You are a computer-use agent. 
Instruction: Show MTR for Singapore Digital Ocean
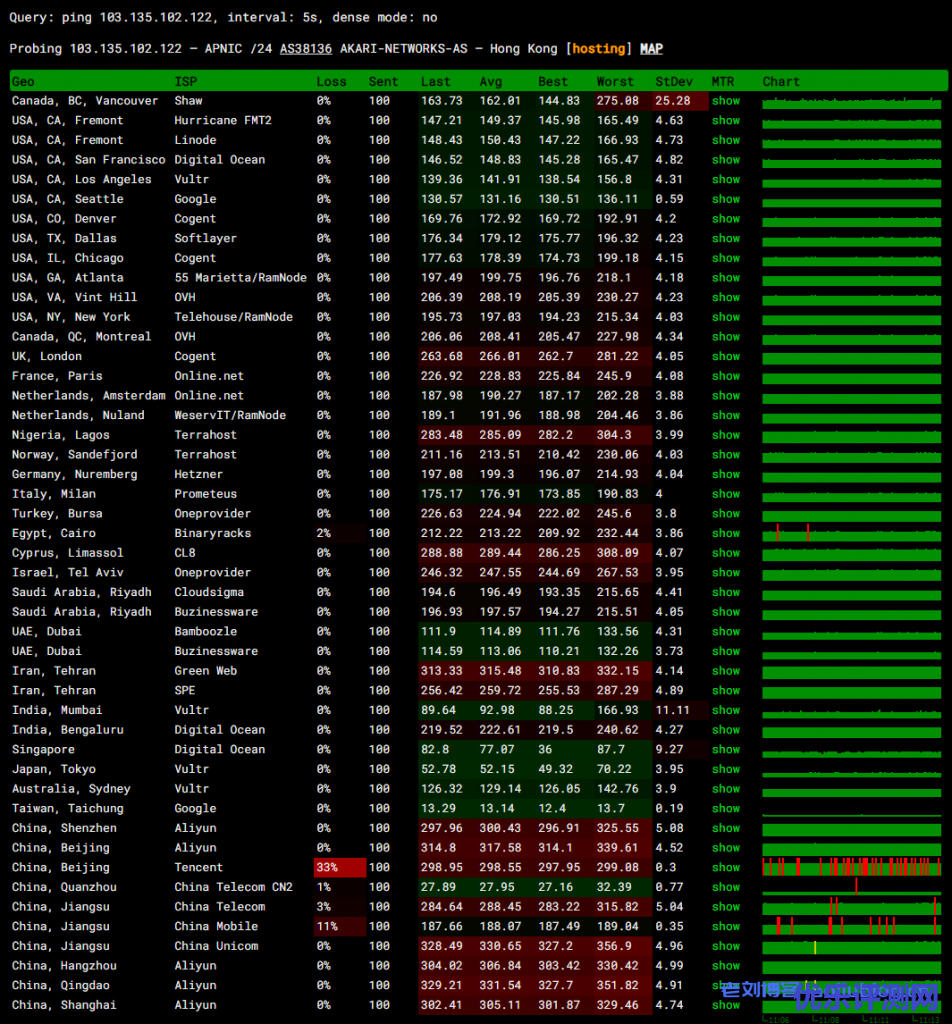coord(725,749)
